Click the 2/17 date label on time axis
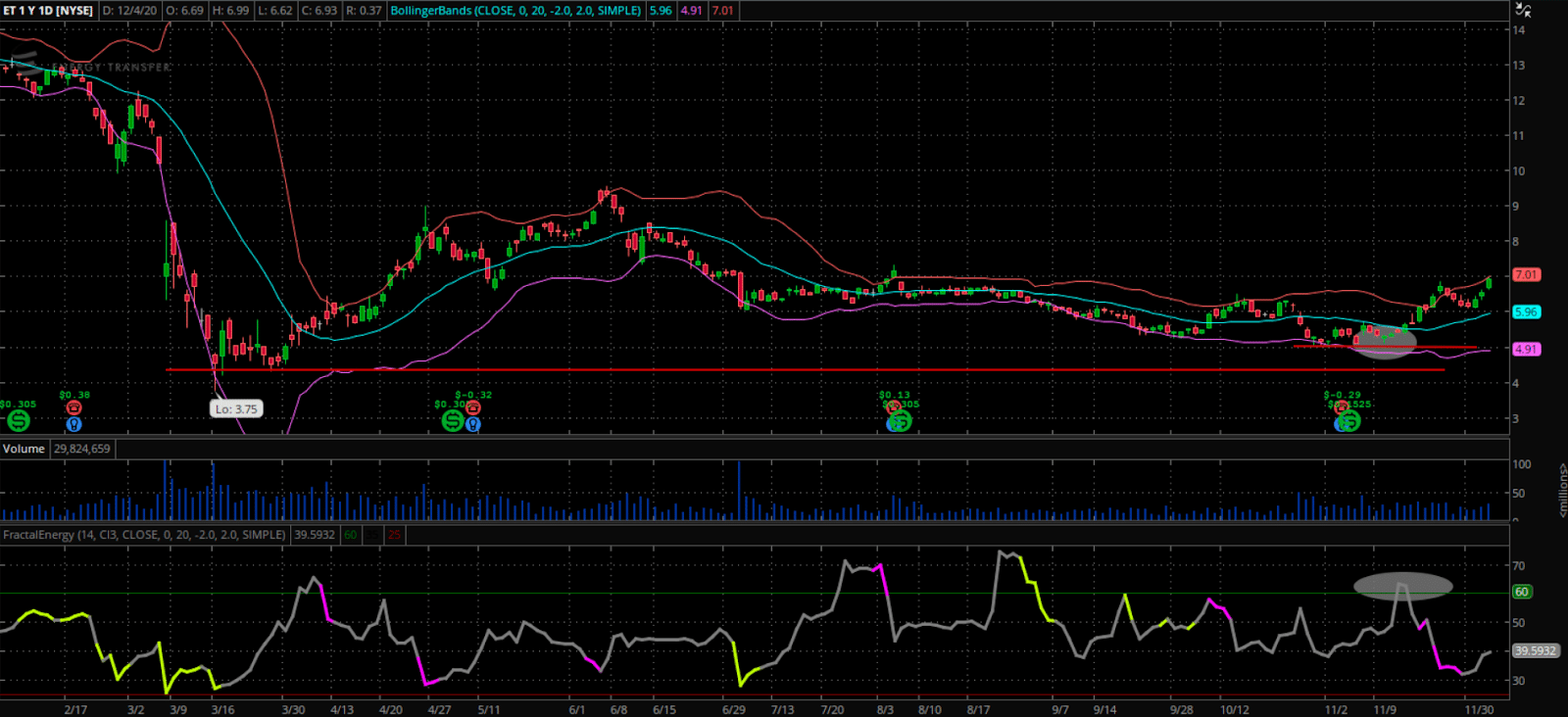 [x=75, y=710]
